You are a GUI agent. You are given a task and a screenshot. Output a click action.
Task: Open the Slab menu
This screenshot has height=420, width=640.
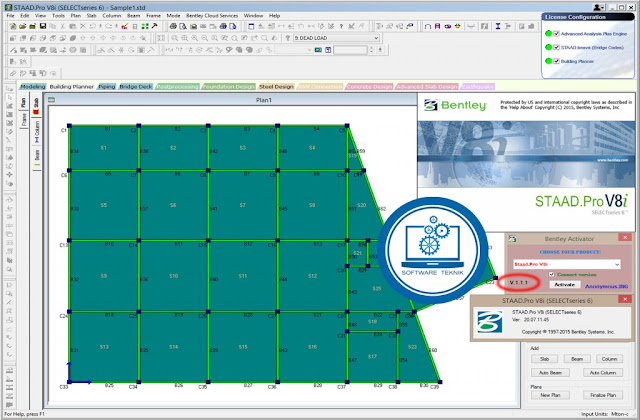pyautogui.click(x=91, y=16)
